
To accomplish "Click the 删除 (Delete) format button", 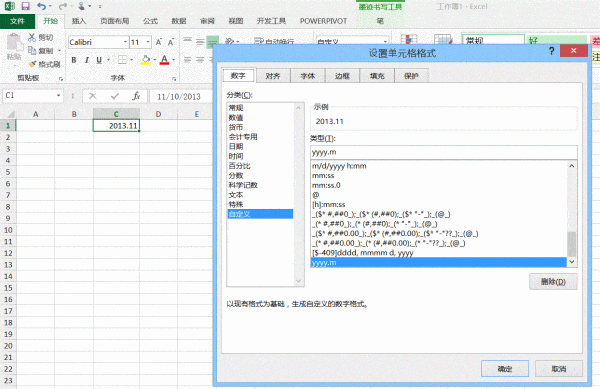I will click(553, 282).
